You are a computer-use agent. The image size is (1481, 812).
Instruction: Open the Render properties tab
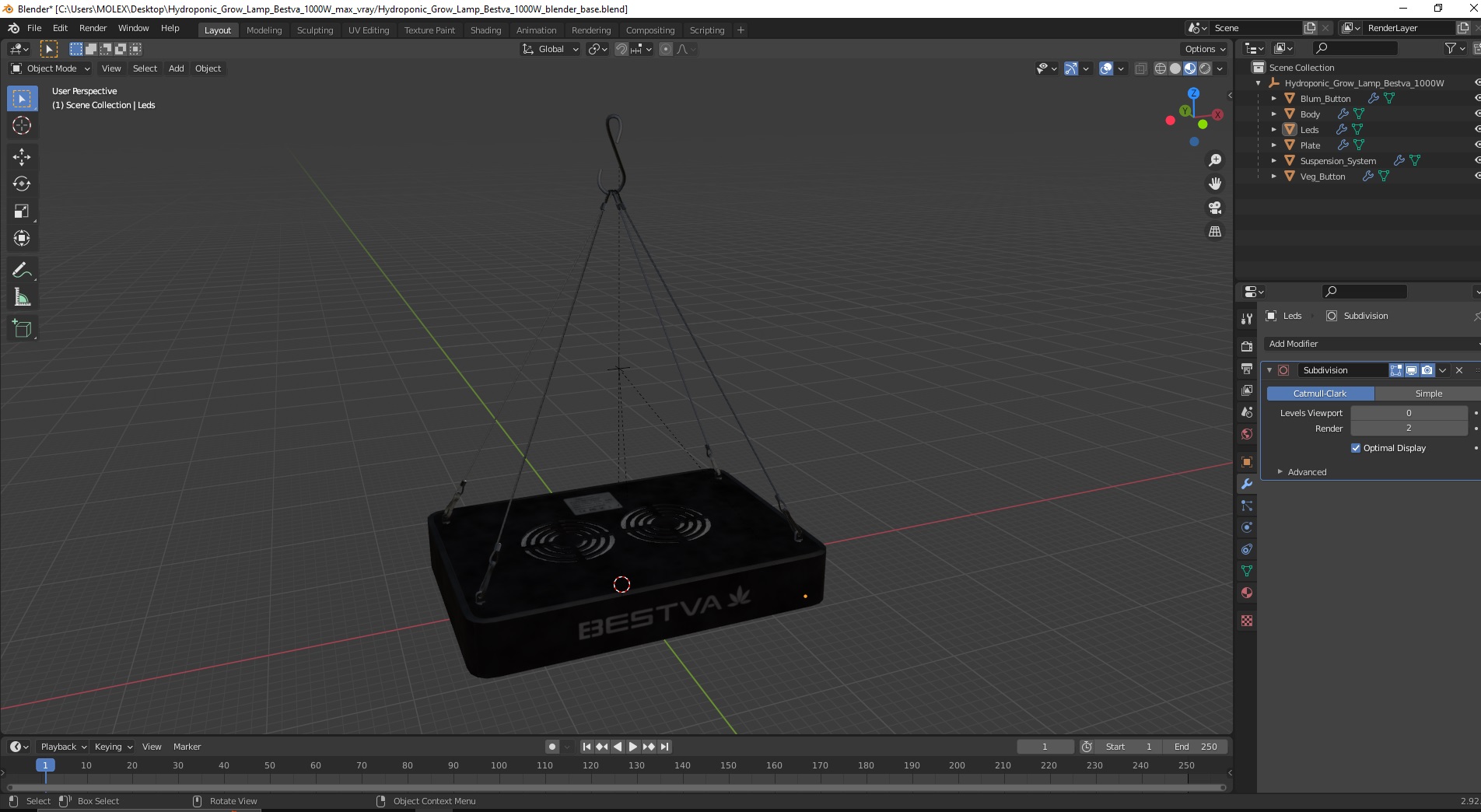click(x=1247, y=346)
